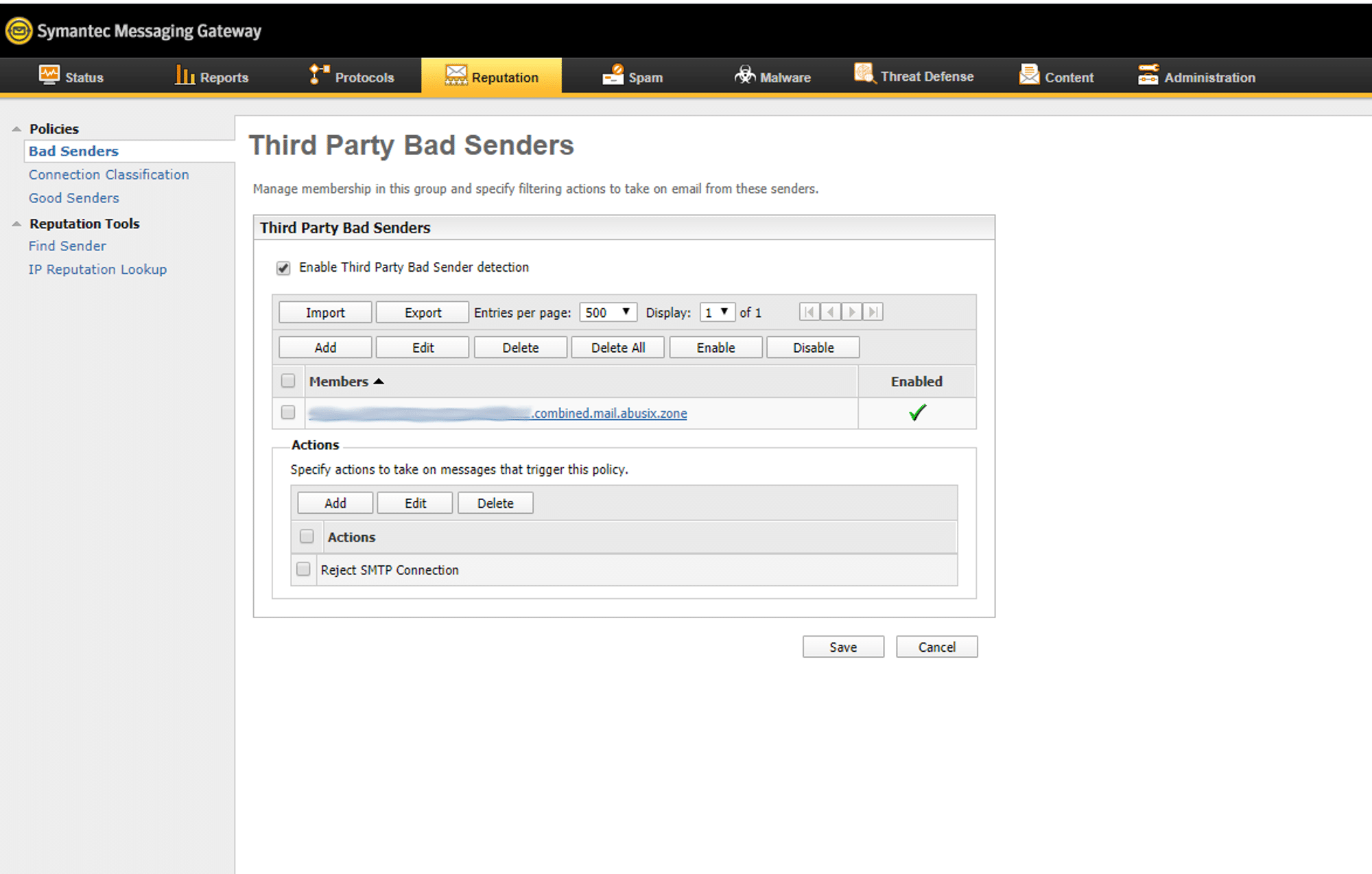This screenshot has height=874, width=1372.
Task: Open the Reports tab
Action: pyautogui.click(x=212, y=76)
